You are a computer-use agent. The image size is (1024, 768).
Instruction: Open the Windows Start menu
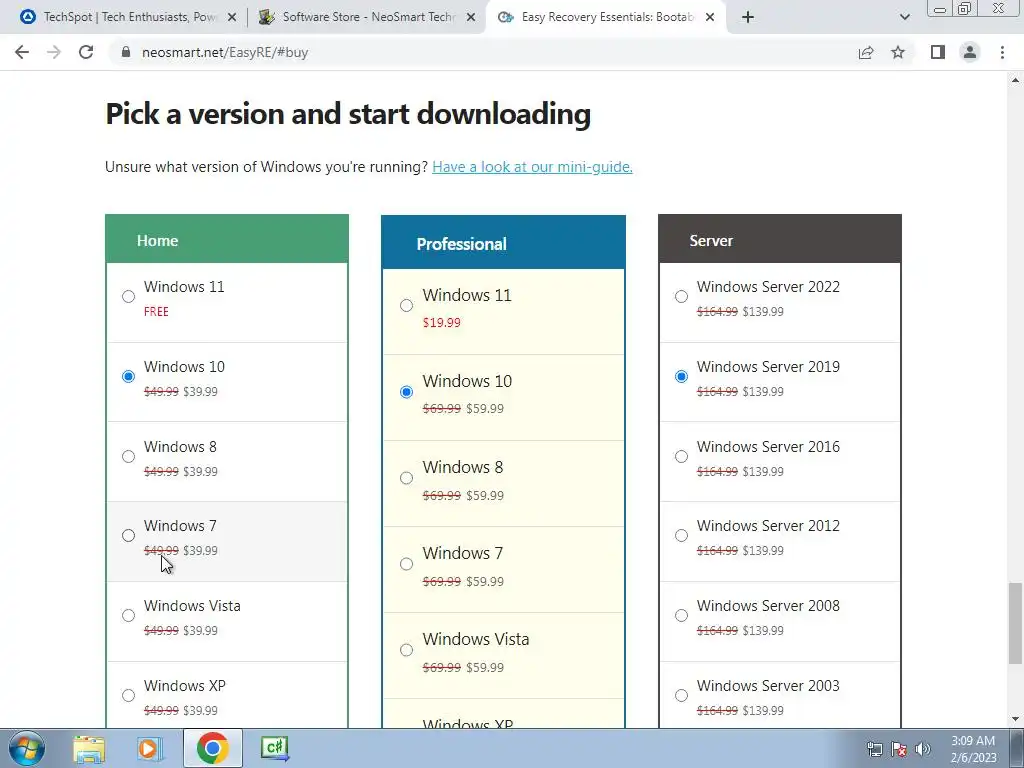(27, 748)
